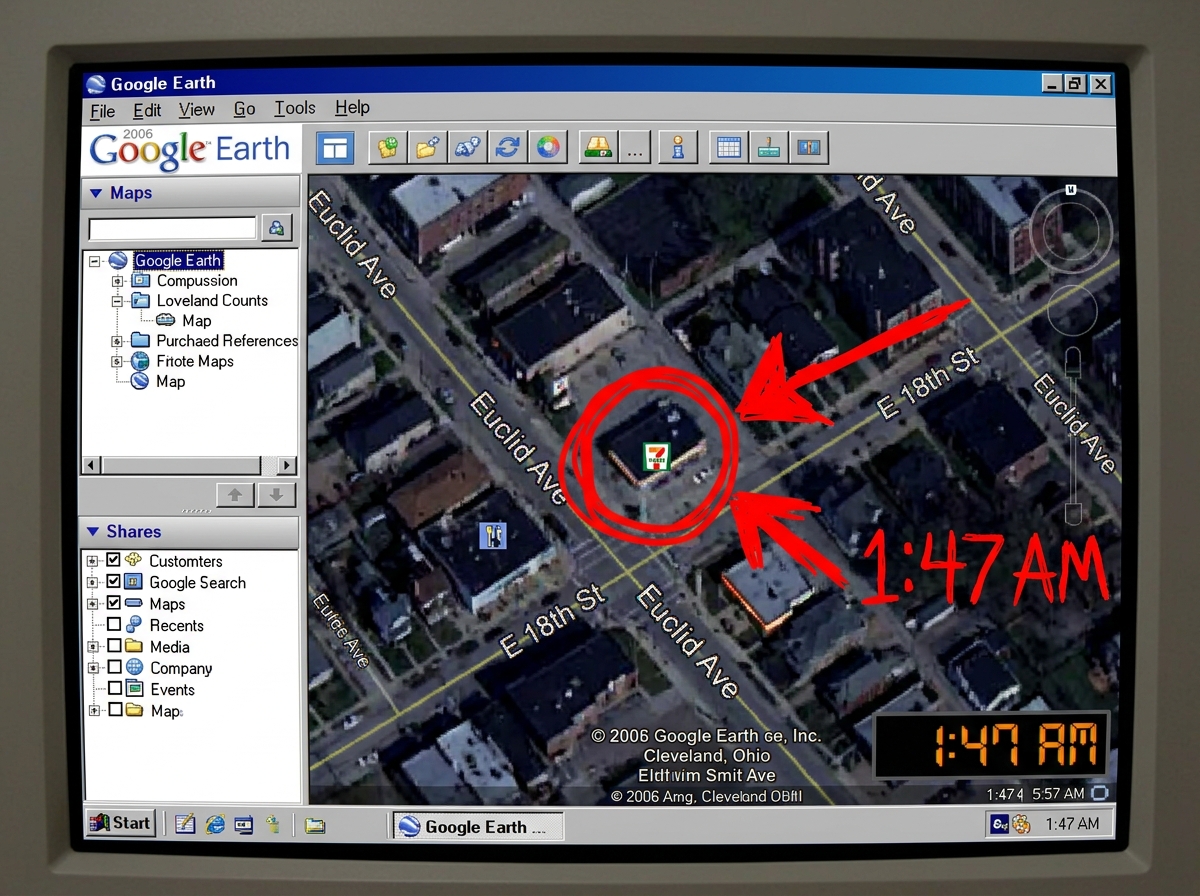Open the notepad quick launch icon
The height and width of the screenshot is (896, 1200).
(185, 824)
